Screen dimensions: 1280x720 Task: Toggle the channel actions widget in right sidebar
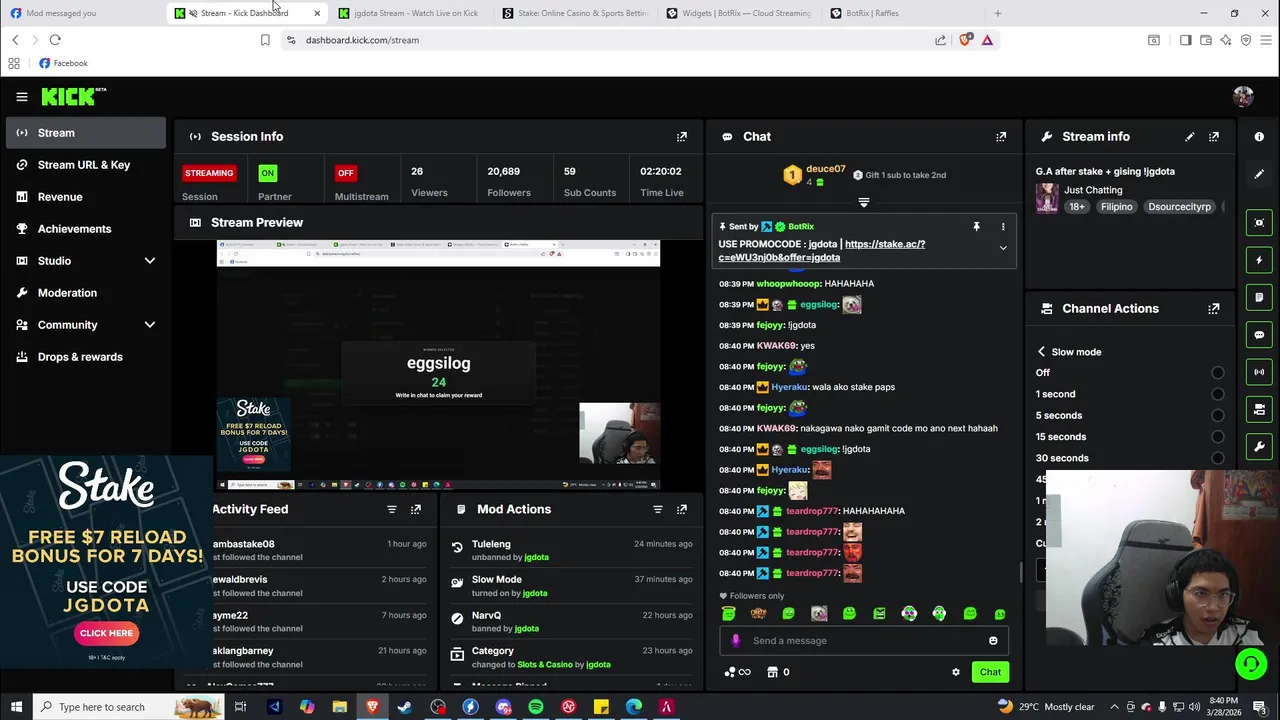point(1259,409)
